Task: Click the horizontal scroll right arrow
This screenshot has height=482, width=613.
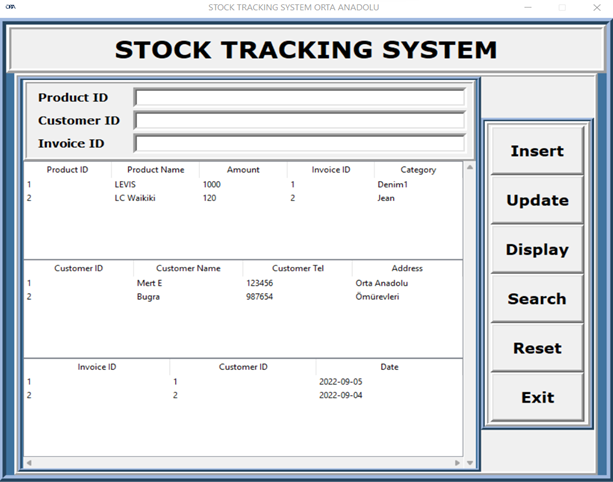Action: (x=457, y=463)
